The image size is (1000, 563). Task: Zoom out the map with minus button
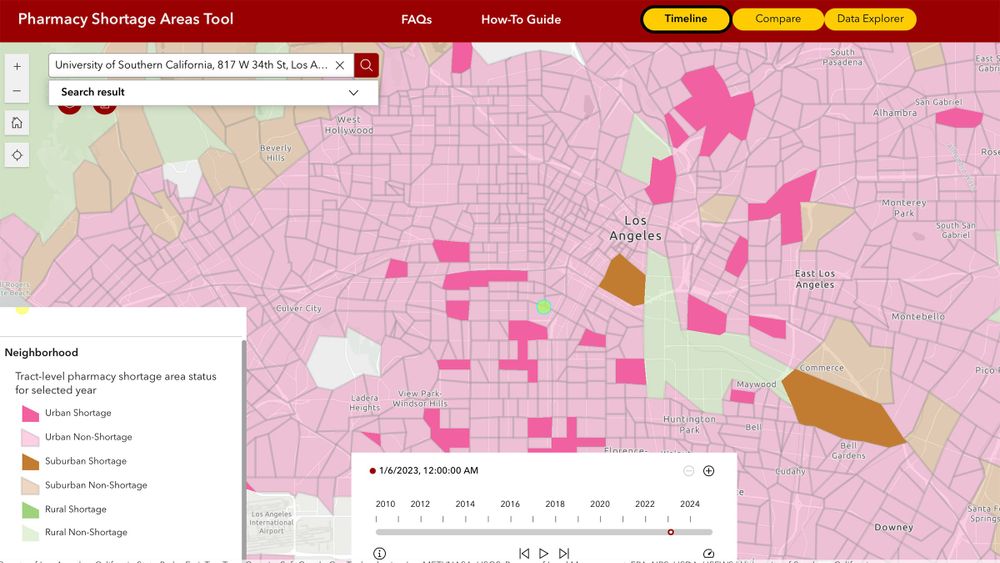(x=17, y=91)
